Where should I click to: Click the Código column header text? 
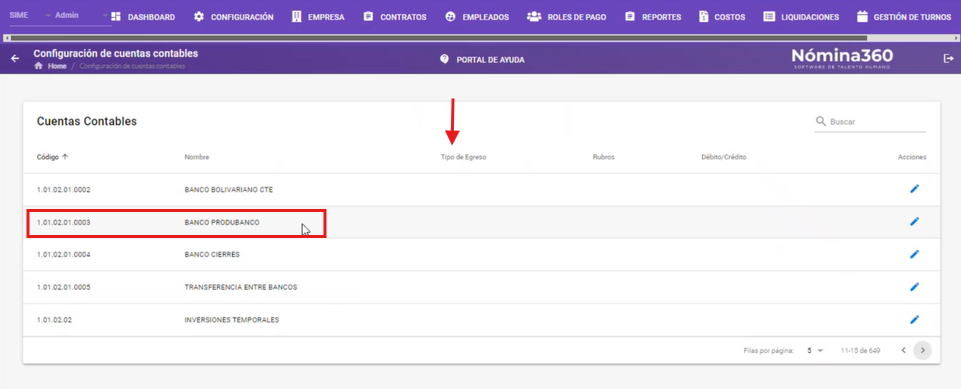(x=48, y=157)
